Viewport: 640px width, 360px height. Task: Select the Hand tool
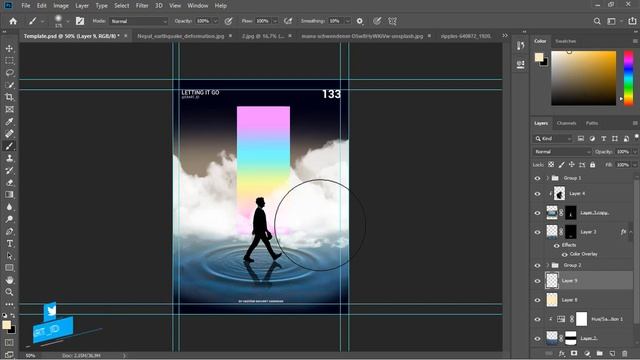pyautogui.click(x=9, y=280)
